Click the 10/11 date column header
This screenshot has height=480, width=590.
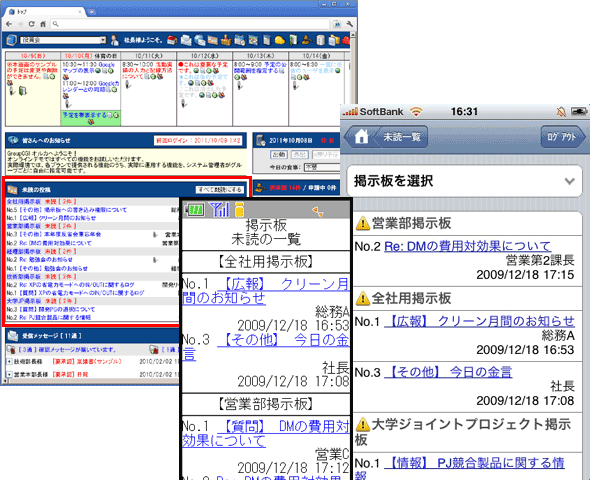[148, 56]
